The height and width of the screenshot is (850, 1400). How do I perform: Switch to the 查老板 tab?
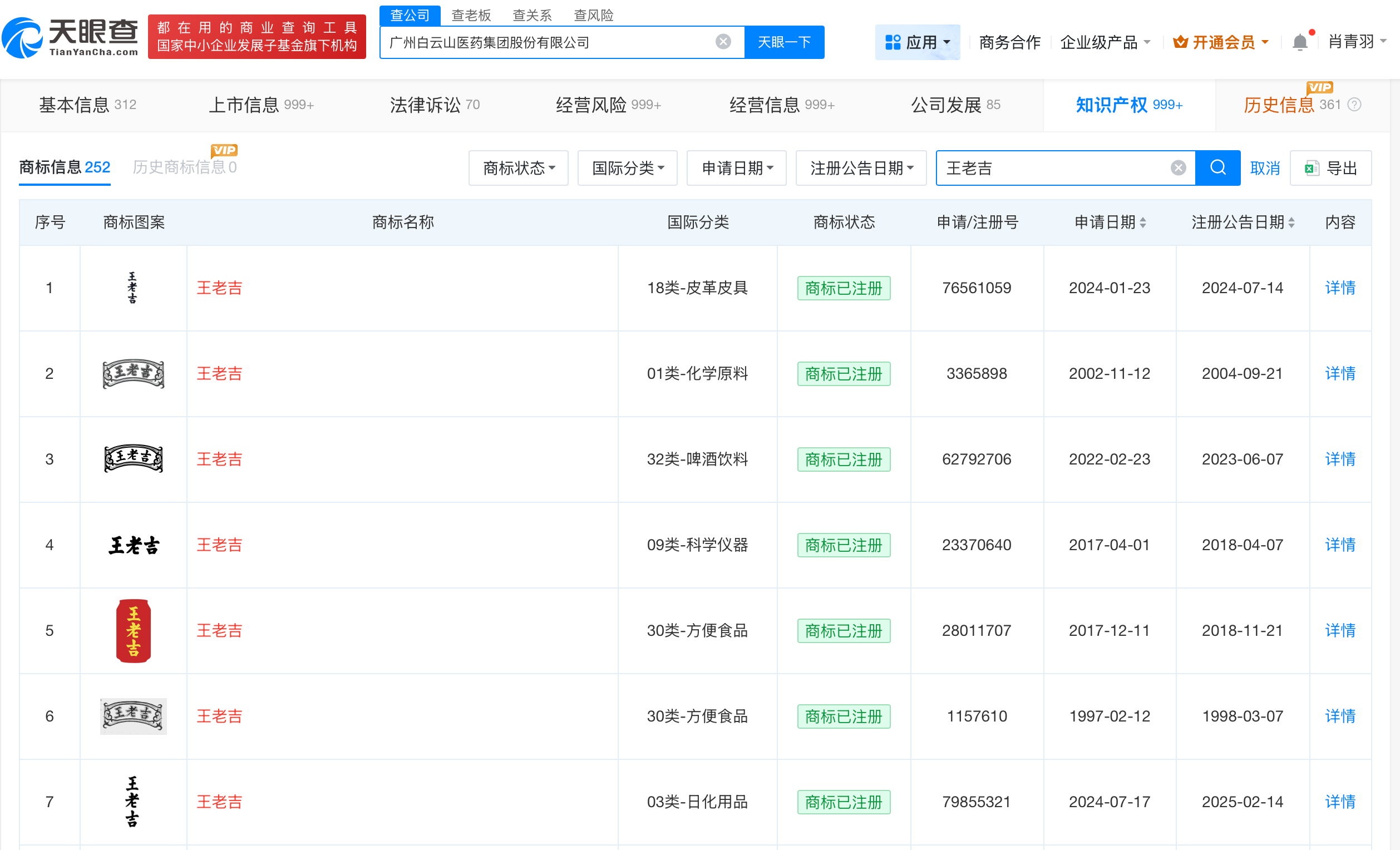(472, 15)
